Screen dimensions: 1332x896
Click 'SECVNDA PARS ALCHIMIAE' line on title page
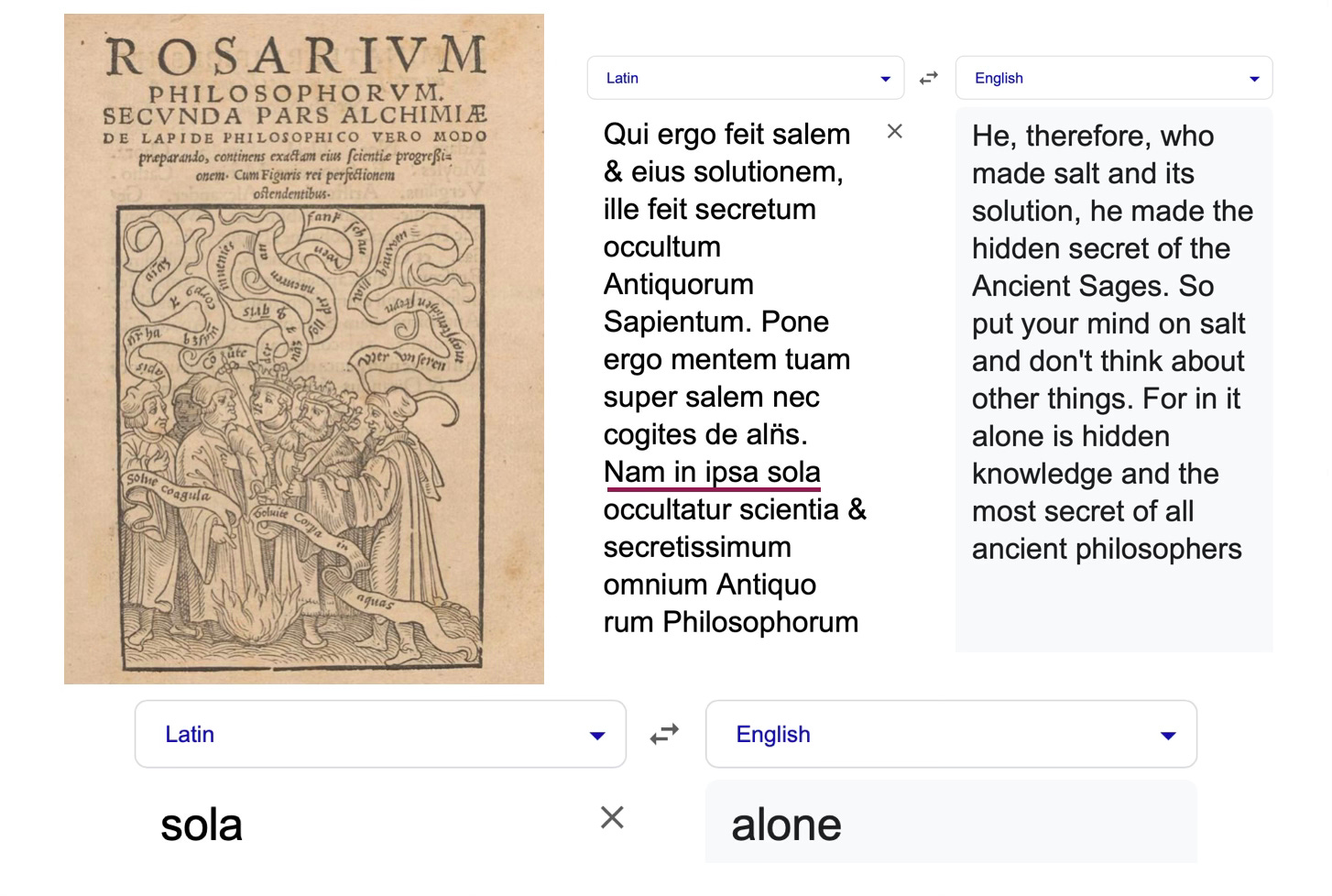(x=295, y=115)
